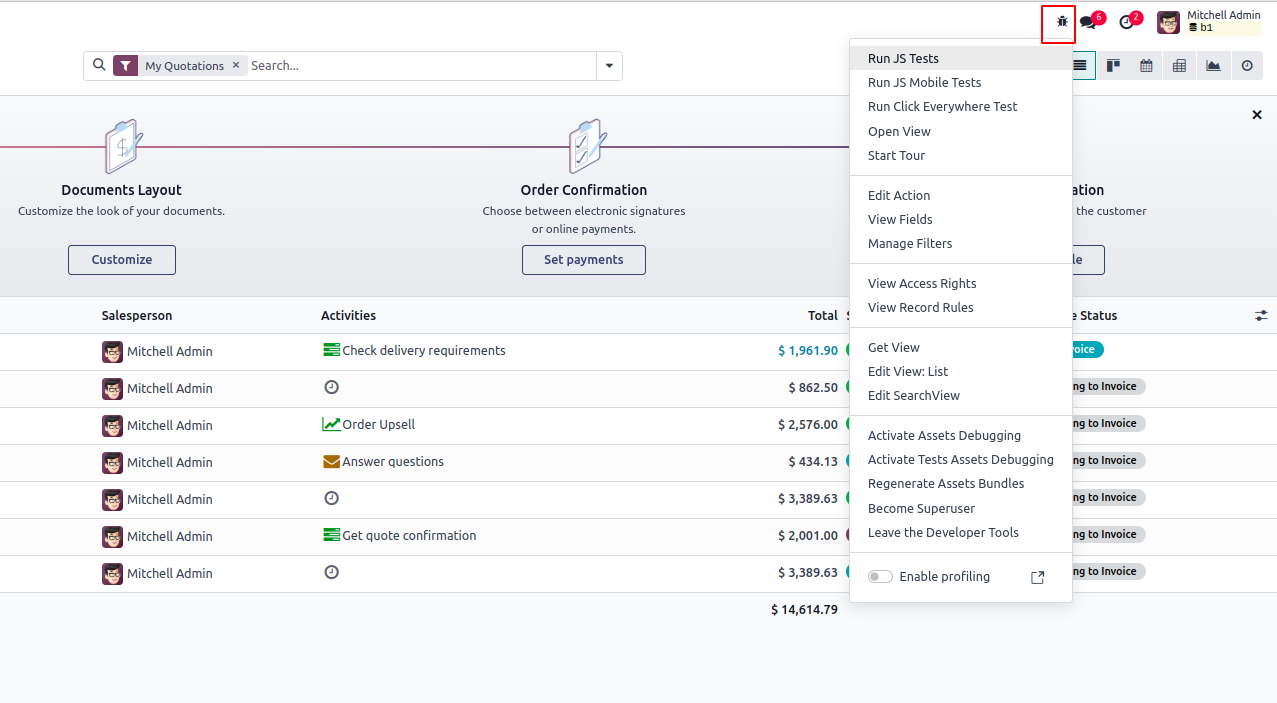1277x703 pixels.
Task: Open the Mitchell Admin user menu
Action: 1208,22
